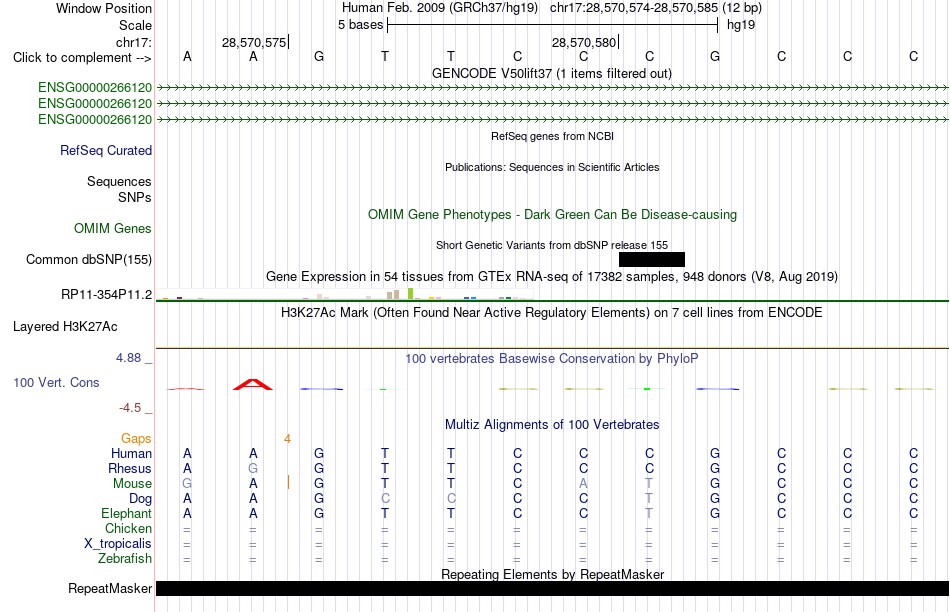Click the Sequences track label

click(x=119, y=181)
